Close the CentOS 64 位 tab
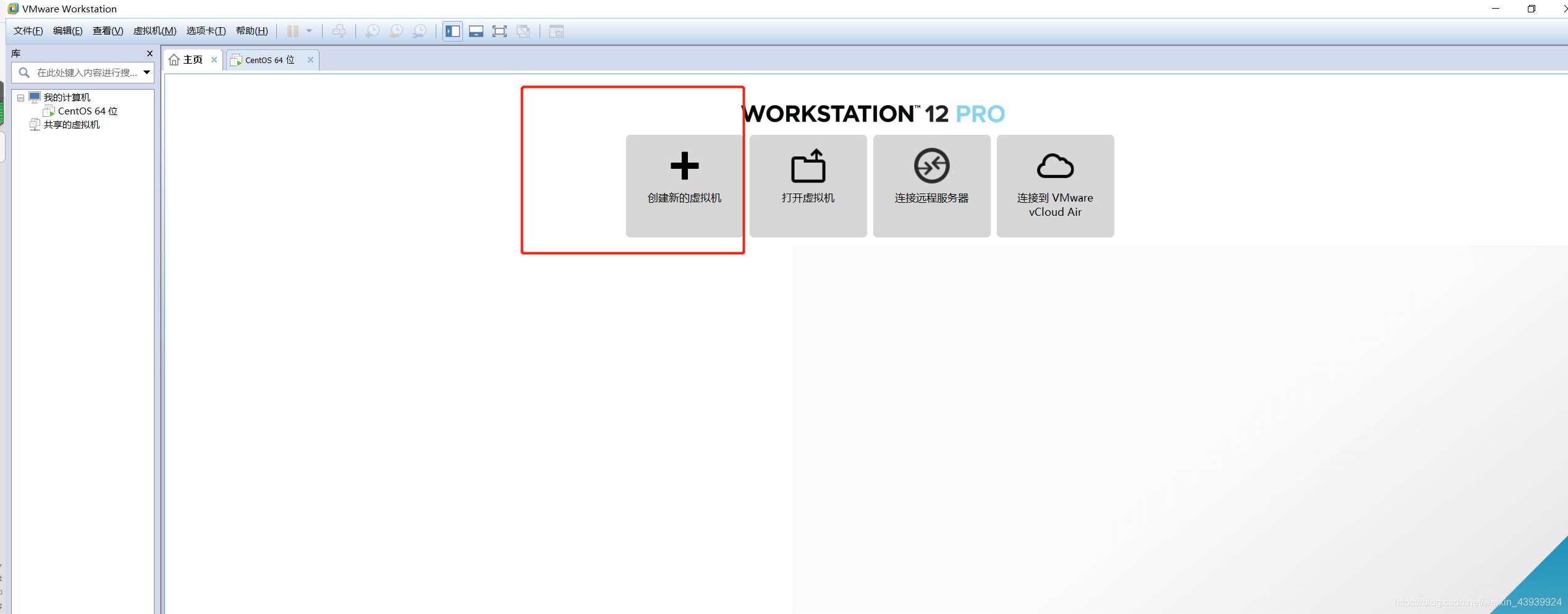Viewport: 1568px width, 614px height. (x=310, y=60)
